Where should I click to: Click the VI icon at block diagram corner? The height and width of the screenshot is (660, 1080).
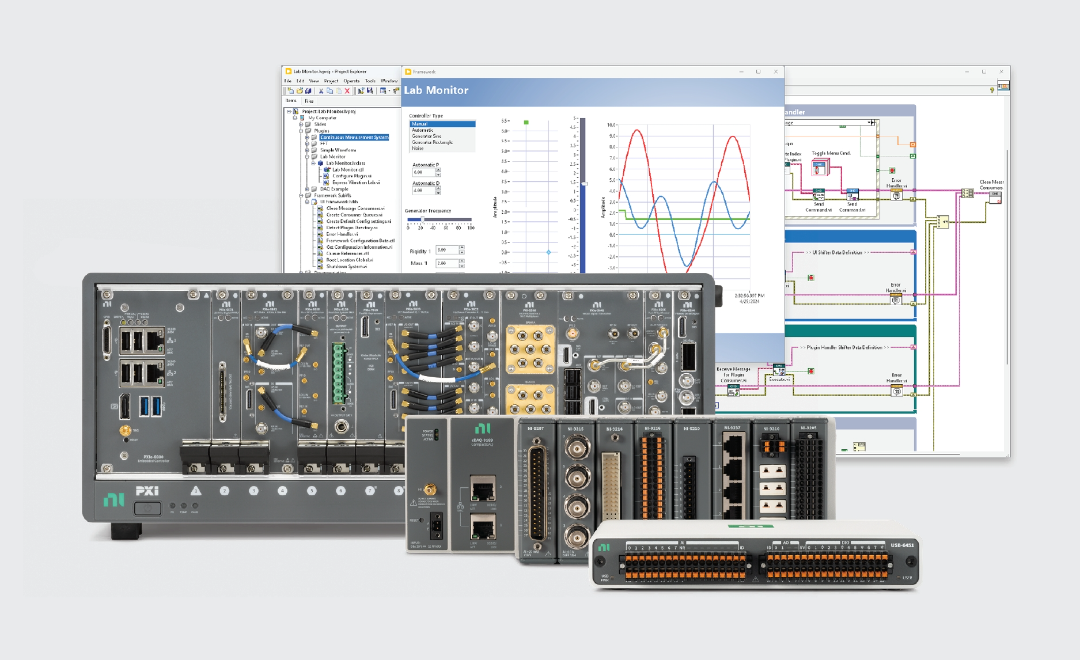point(1004,85)
